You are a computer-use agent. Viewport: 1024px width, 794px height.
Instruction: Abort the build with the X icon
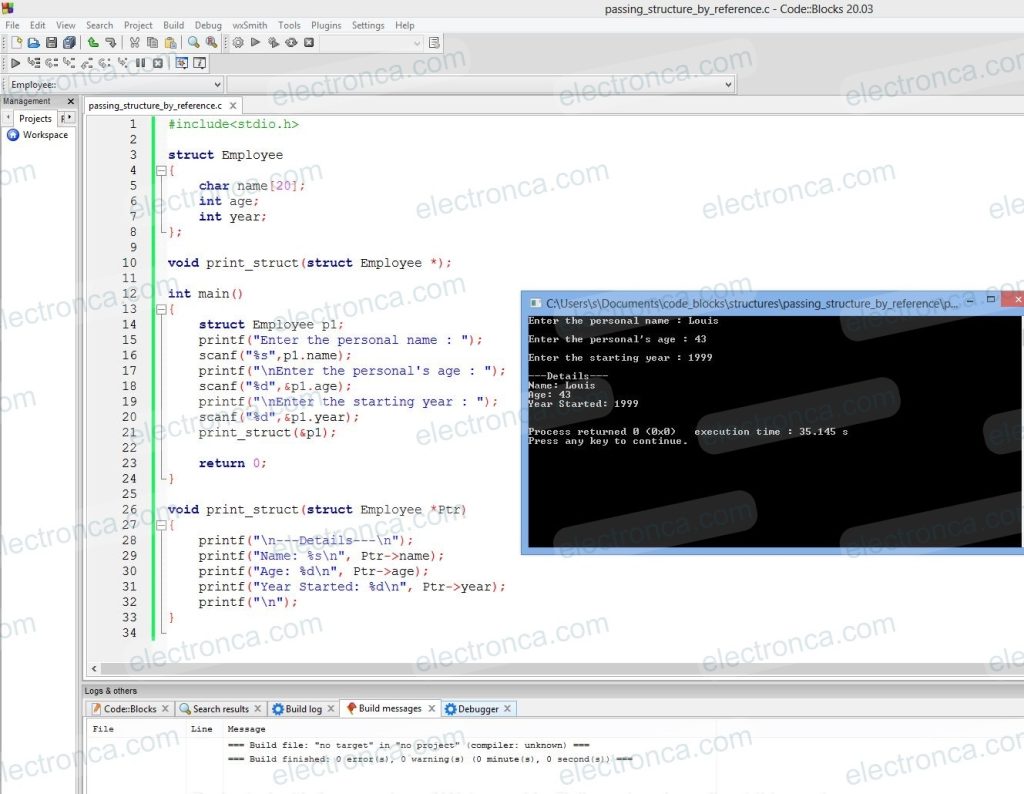point(309,42)
